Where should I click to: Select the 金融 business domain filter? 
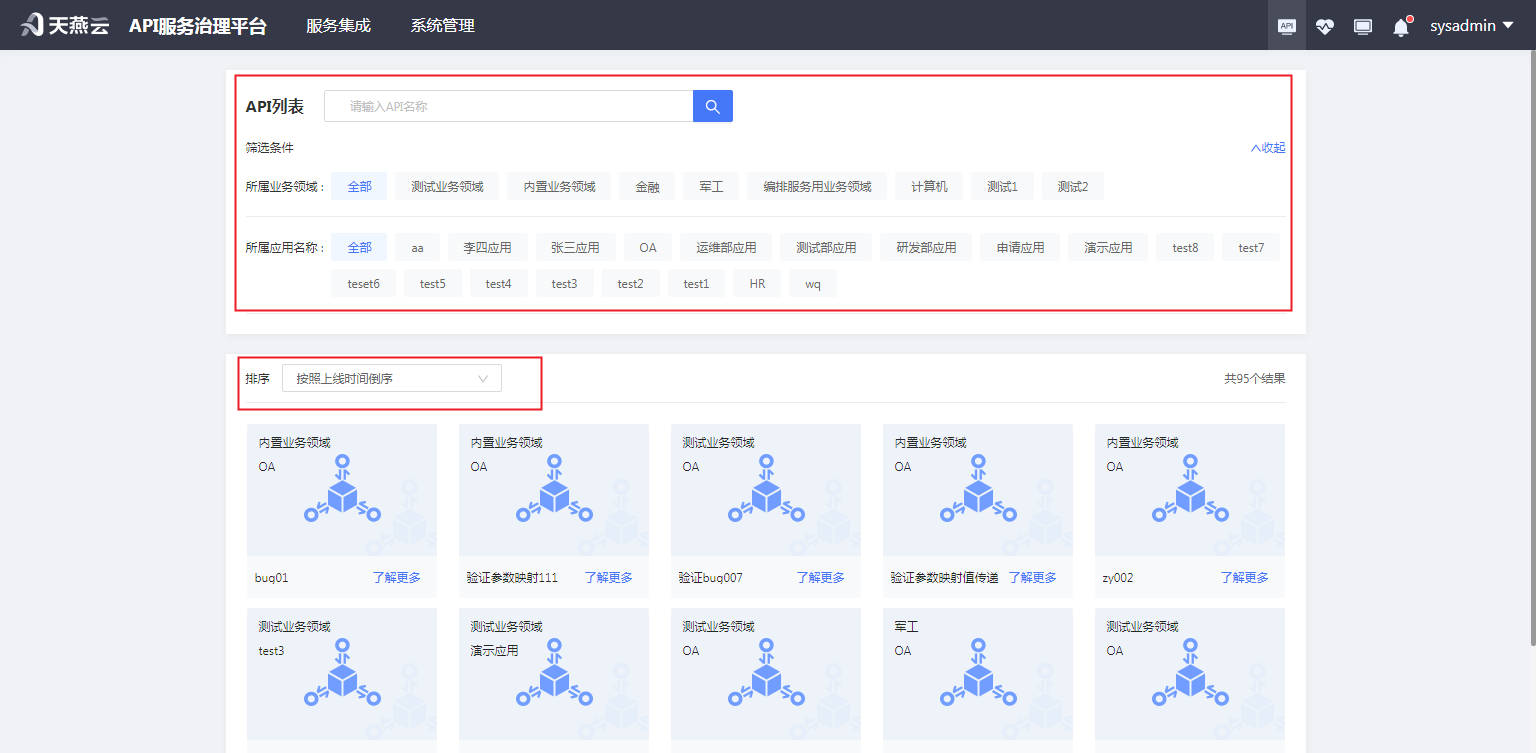pyautogui.click(x=646, y=185)
